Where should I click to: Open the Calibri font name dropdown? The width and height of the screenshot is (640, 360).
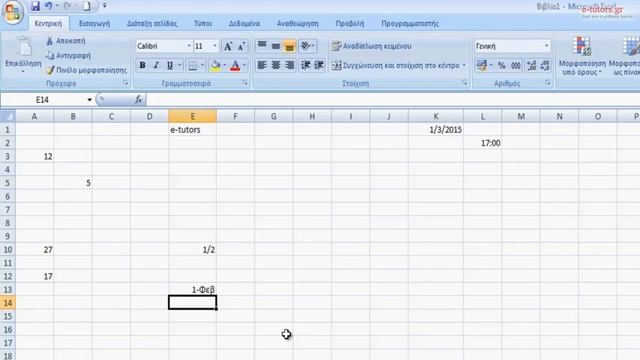(189, 46)
